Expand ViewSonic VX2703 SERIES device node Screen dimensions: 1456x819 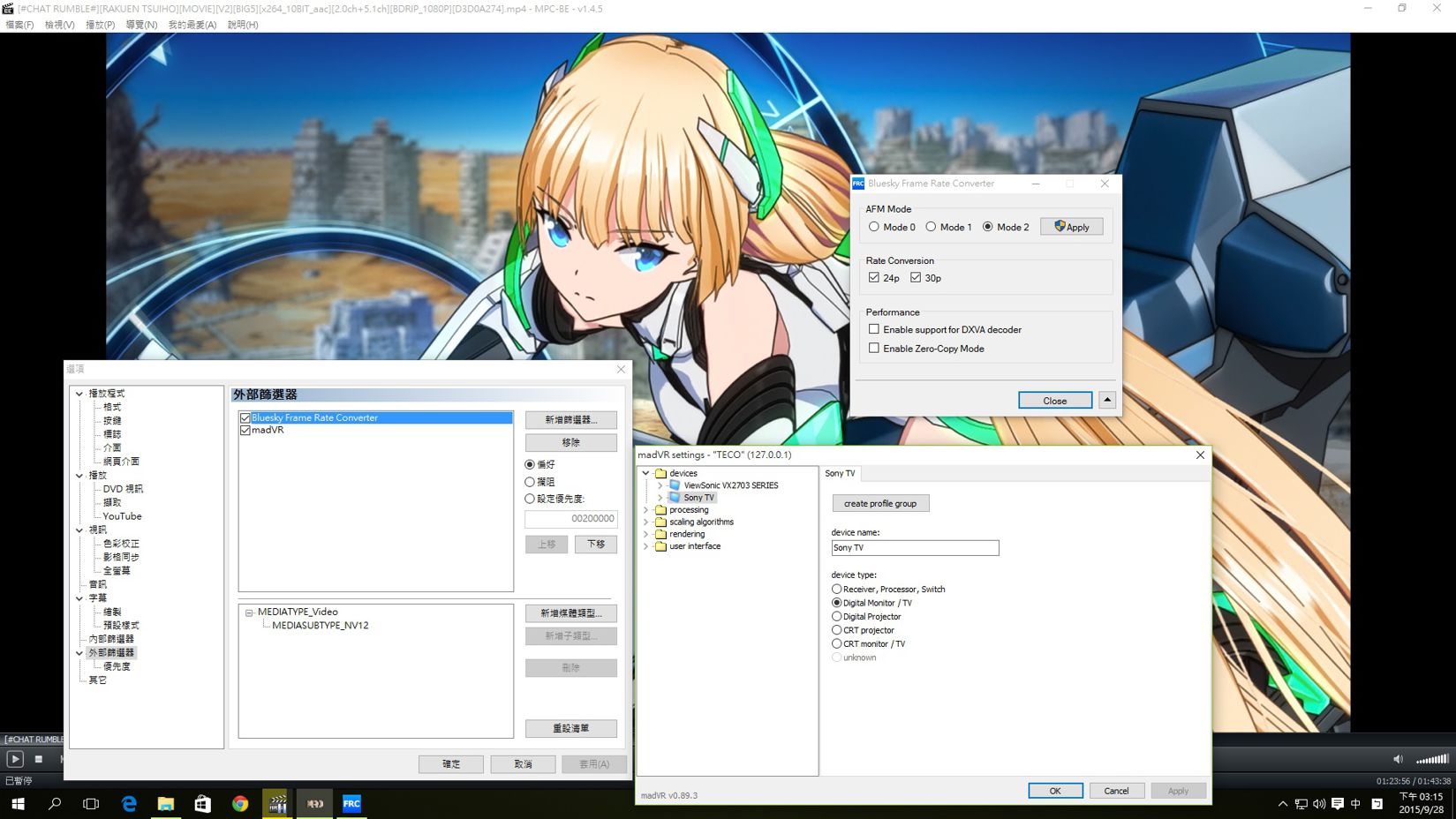click(660, 485)
